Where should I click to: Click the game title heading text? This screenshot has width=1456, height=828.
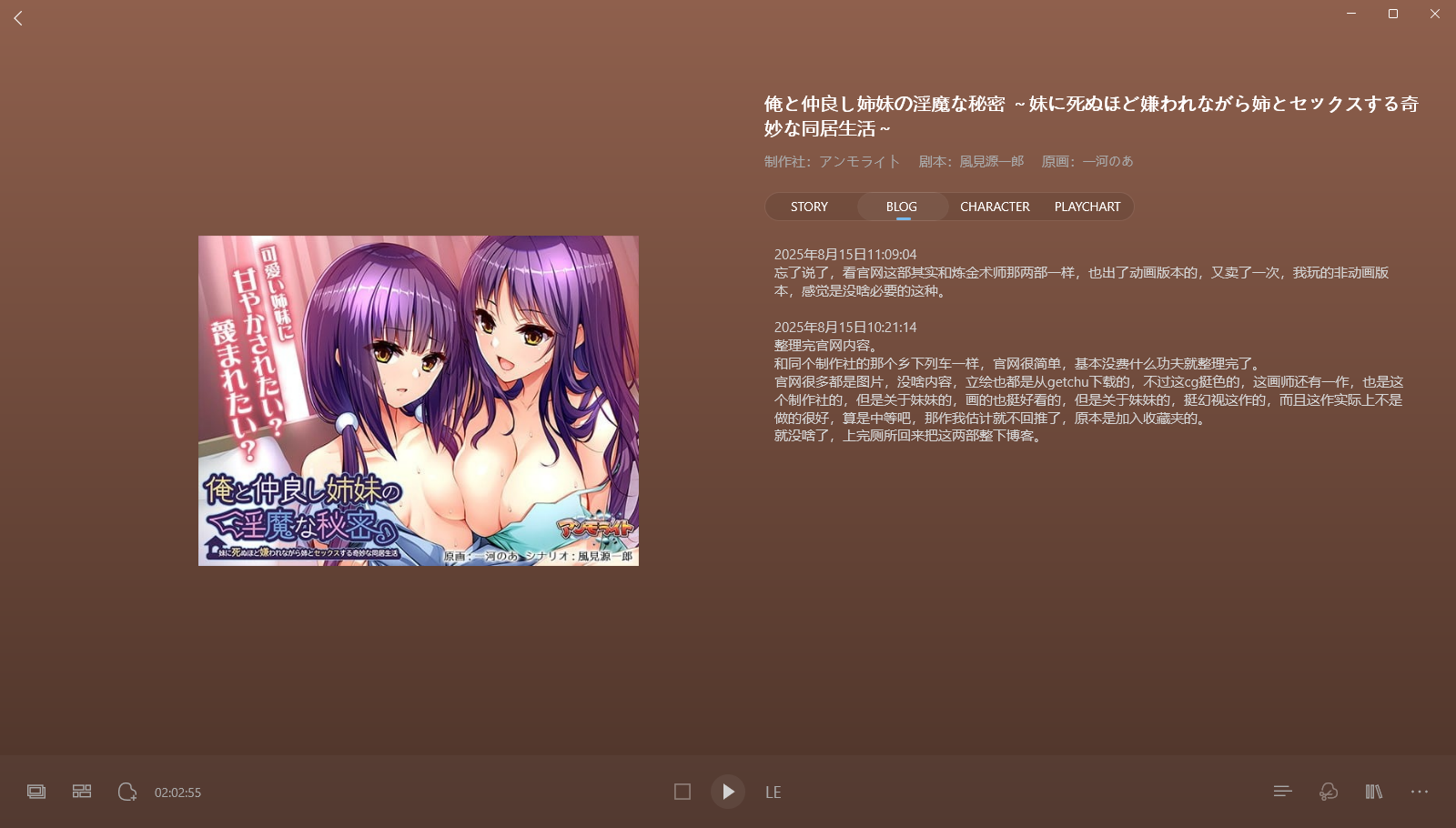[1091, 116]
